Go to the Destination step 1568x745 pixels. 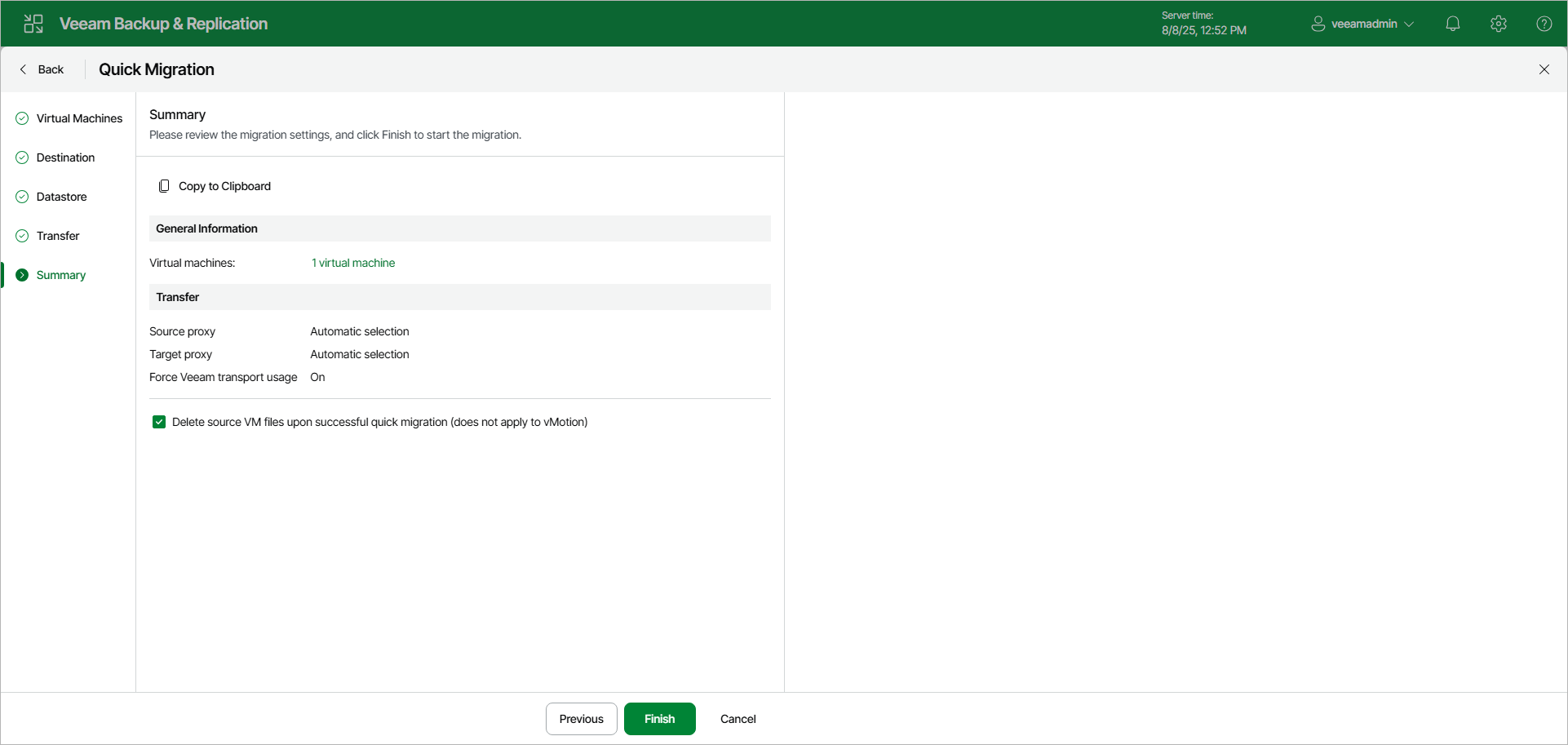click(65, 157)
